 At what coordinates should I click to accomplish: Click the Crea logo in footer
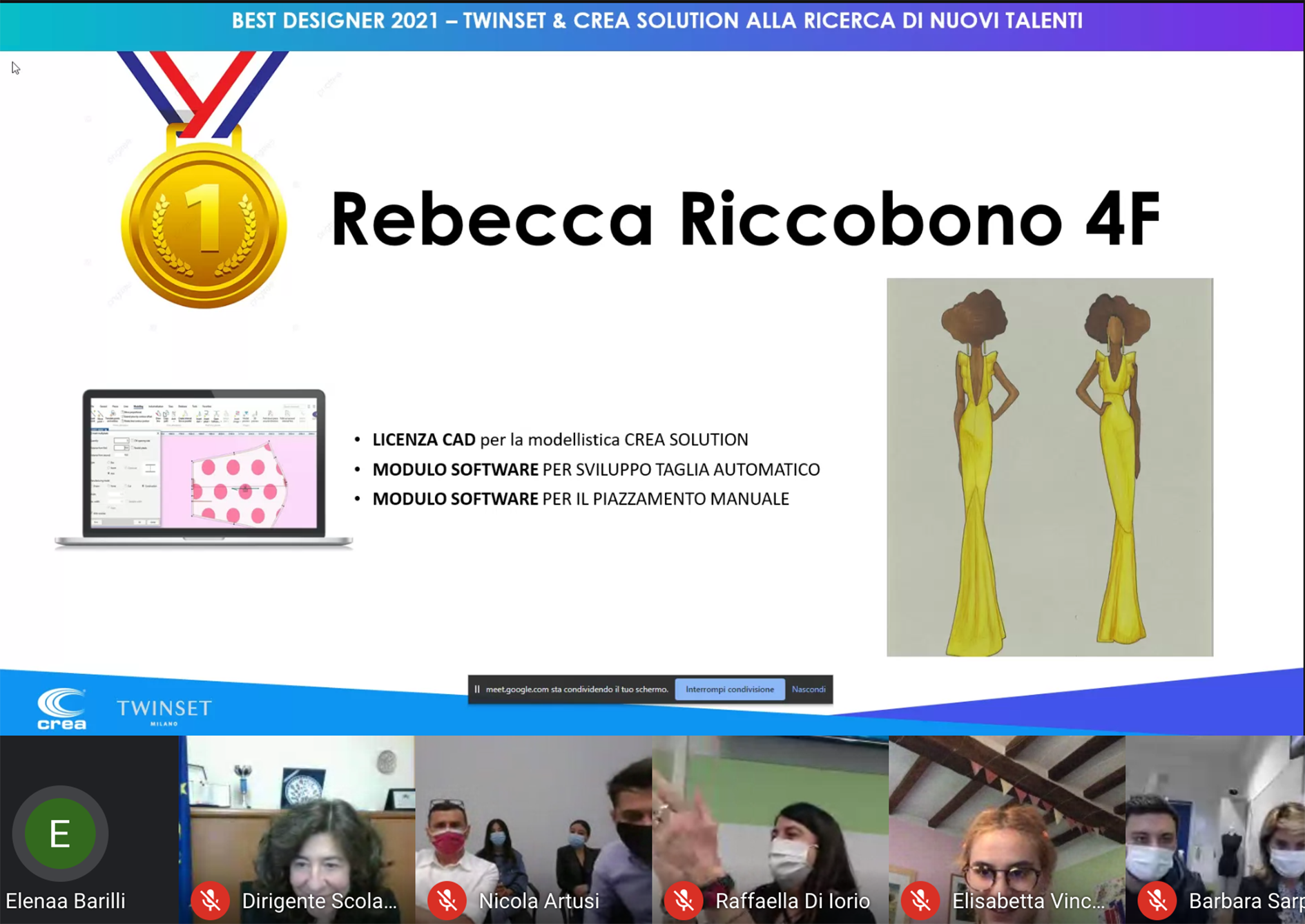pos(62,709)
